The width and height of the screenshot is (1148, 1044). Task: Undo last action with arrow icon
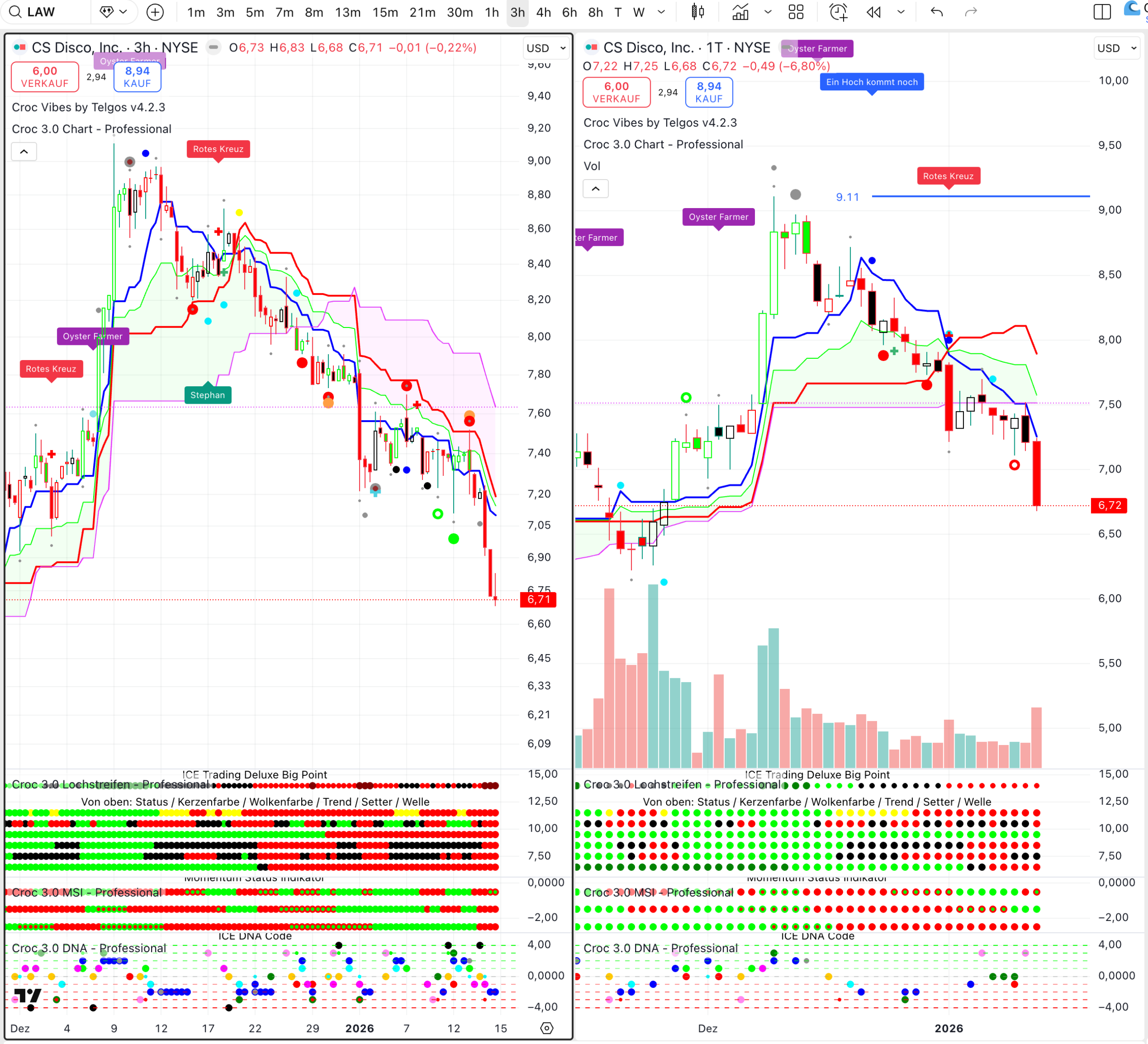click(936, 12)
